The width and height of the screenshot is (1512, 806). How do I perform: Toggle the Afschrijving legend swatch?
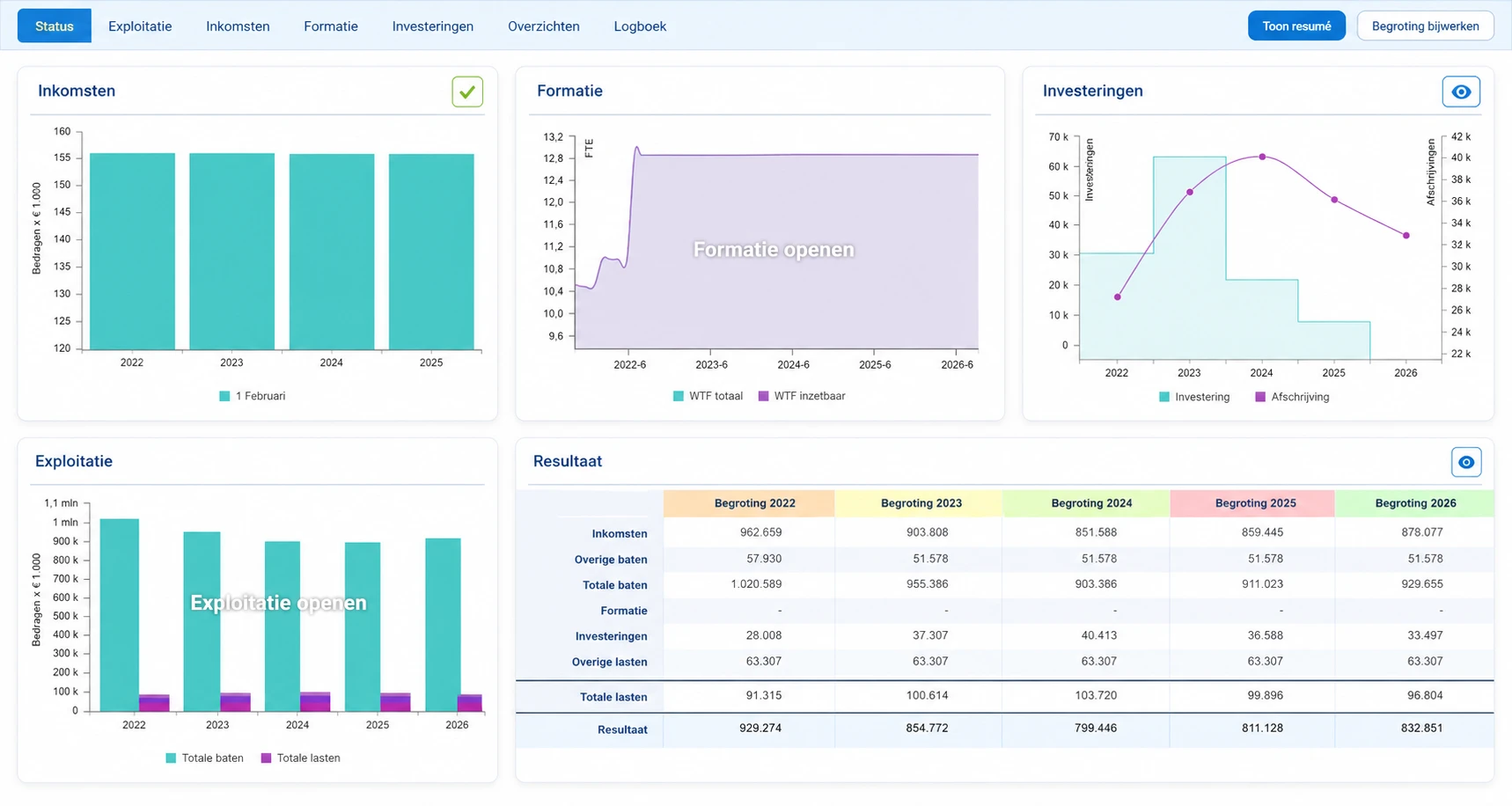[1260, 397]
